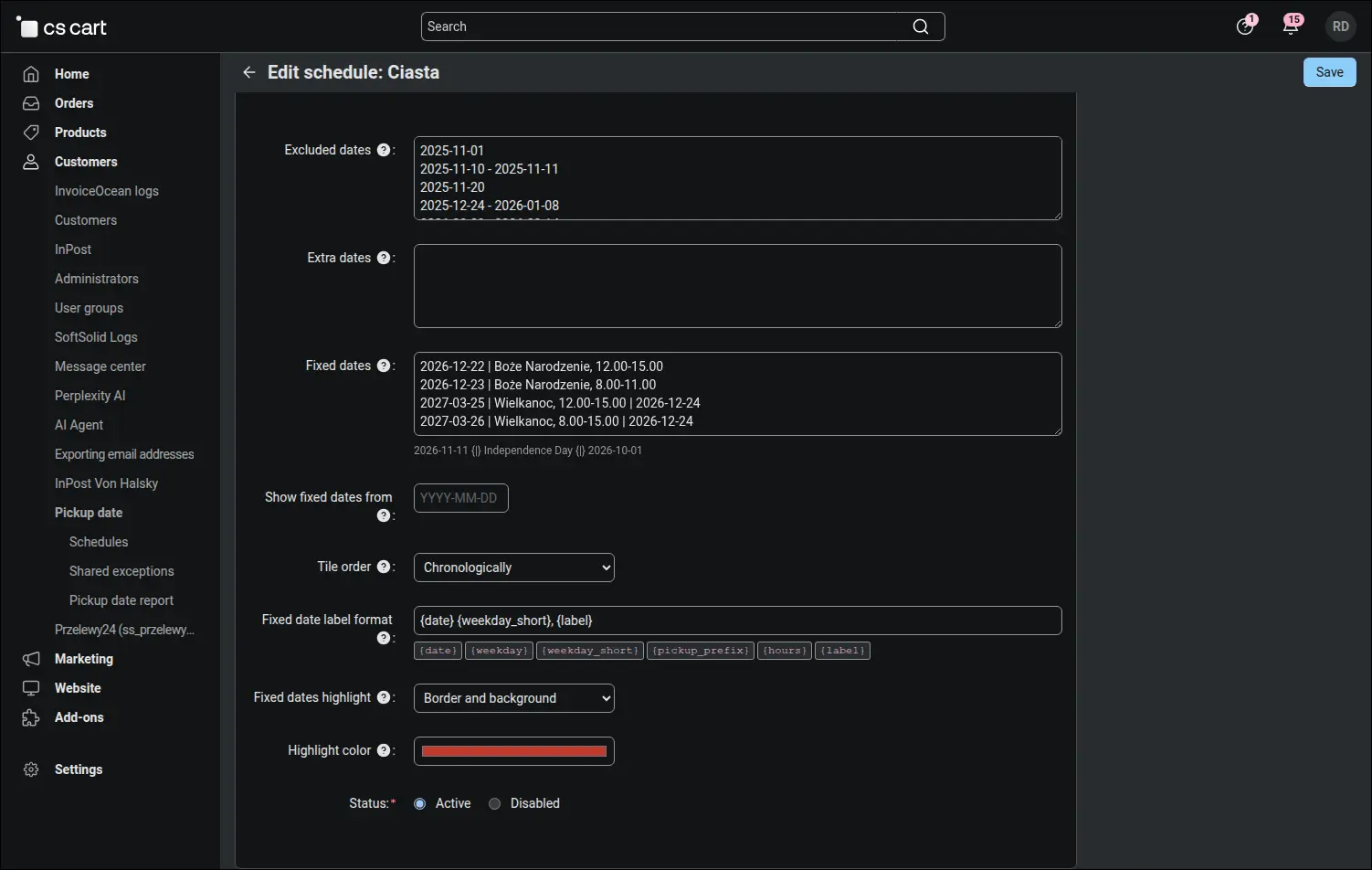The width and height of the screenshot is (1372, 870).
Task: Click the Add-ons puzzle icon
Action: point(31,717)
